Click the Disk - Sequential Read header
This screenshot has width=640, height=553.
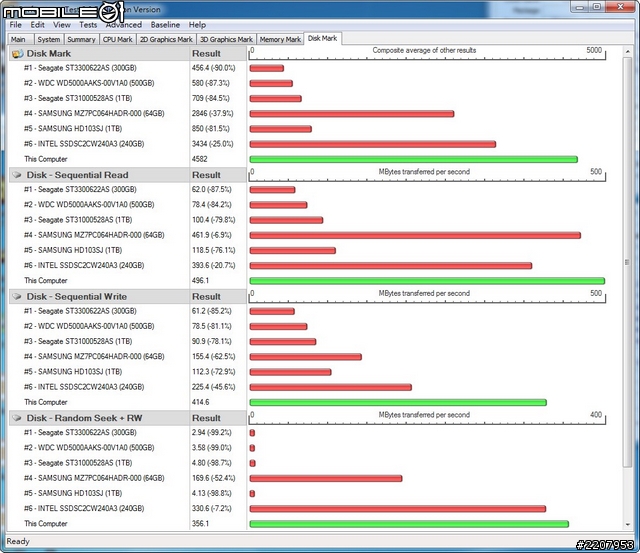(x=99, y=175)
